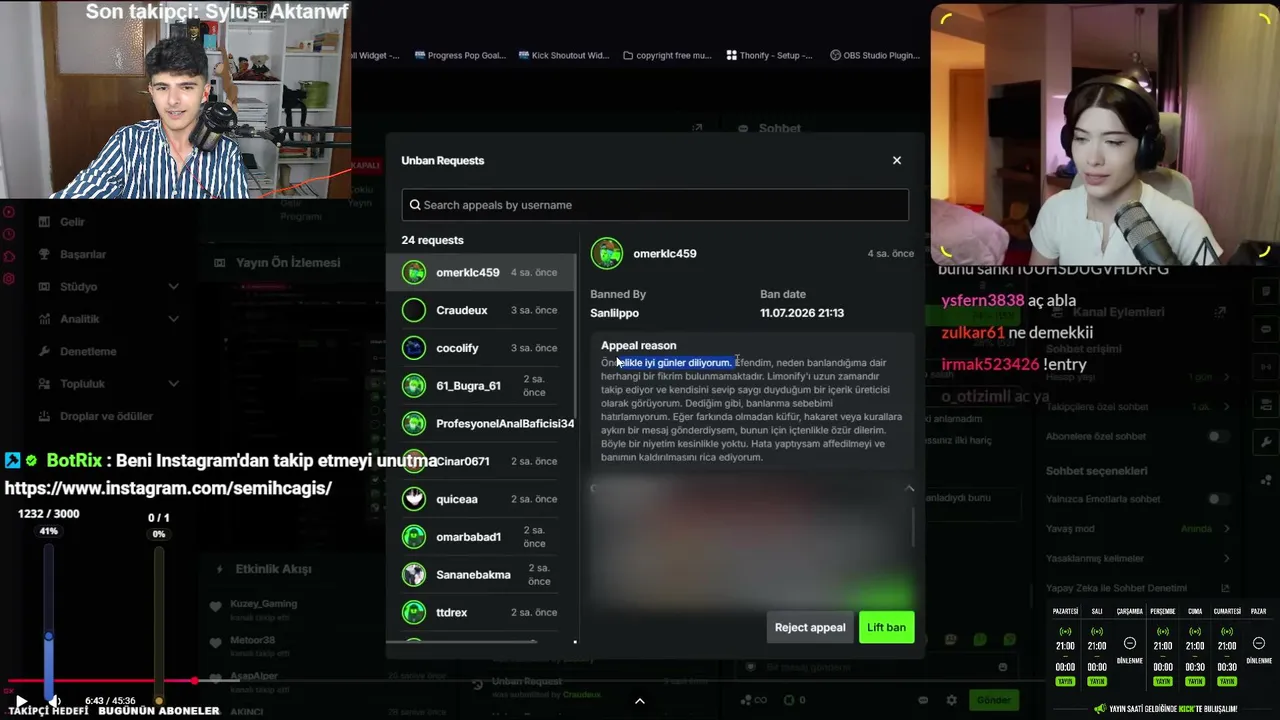This screenshot has width=1280, height=720.
Task: Mute video volume speaker icon
Action: [54, 702]
